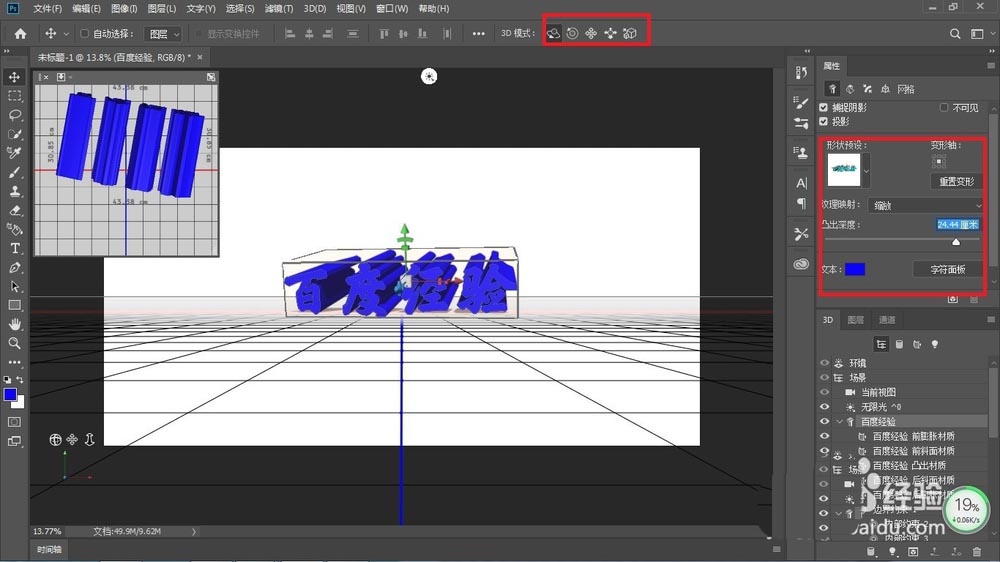Open the 滤镜(T) menu
Viewport: 1000px width, 562px height.
(279, 8)
